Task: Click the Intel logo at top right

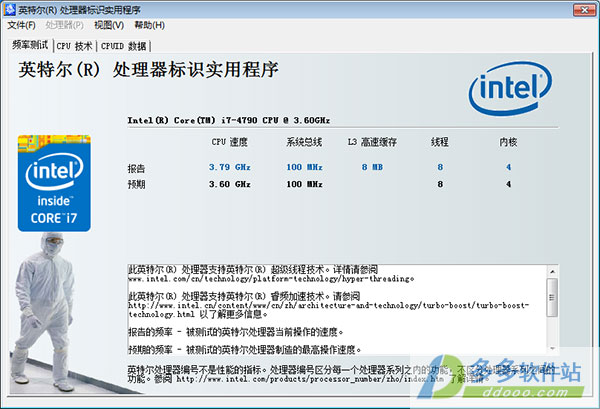Action: [510, 88]
